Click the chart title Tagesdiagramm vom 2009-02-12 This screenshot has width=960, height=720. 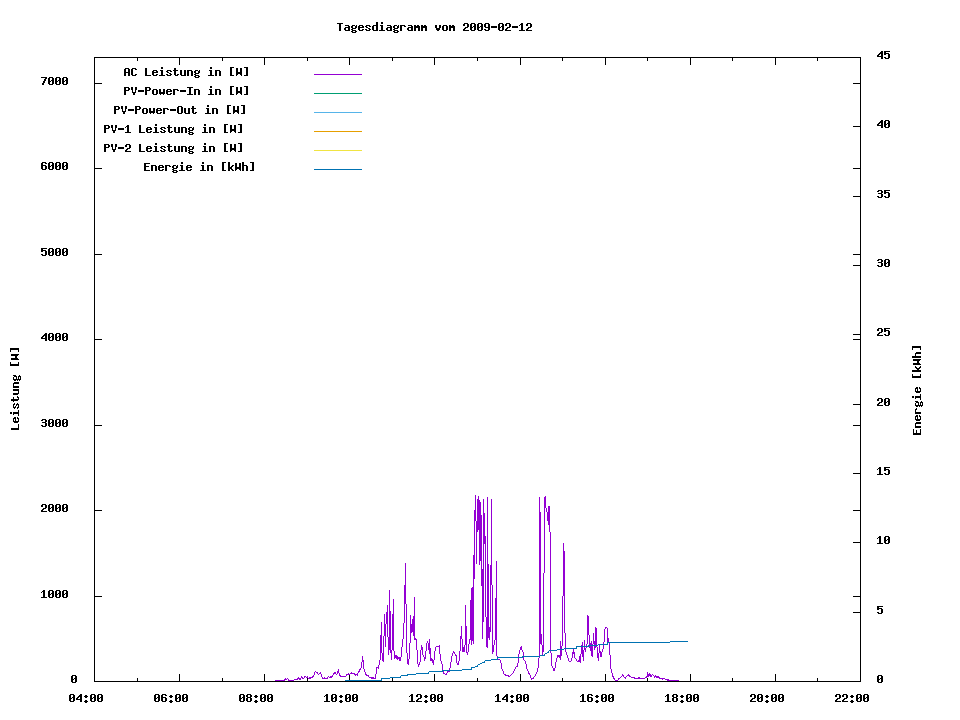coord(434,27)
